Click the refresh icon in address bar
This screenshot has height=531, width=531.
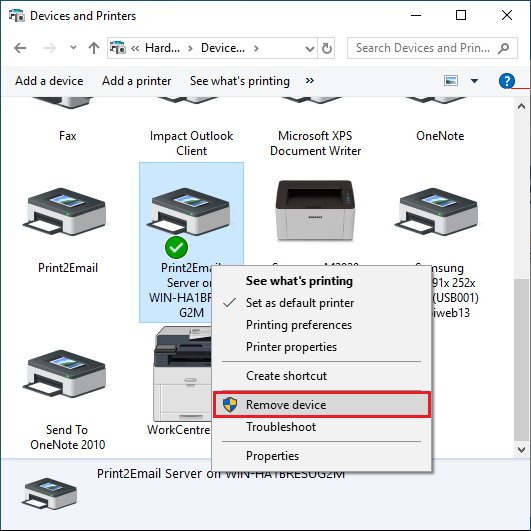click(326, 48)
